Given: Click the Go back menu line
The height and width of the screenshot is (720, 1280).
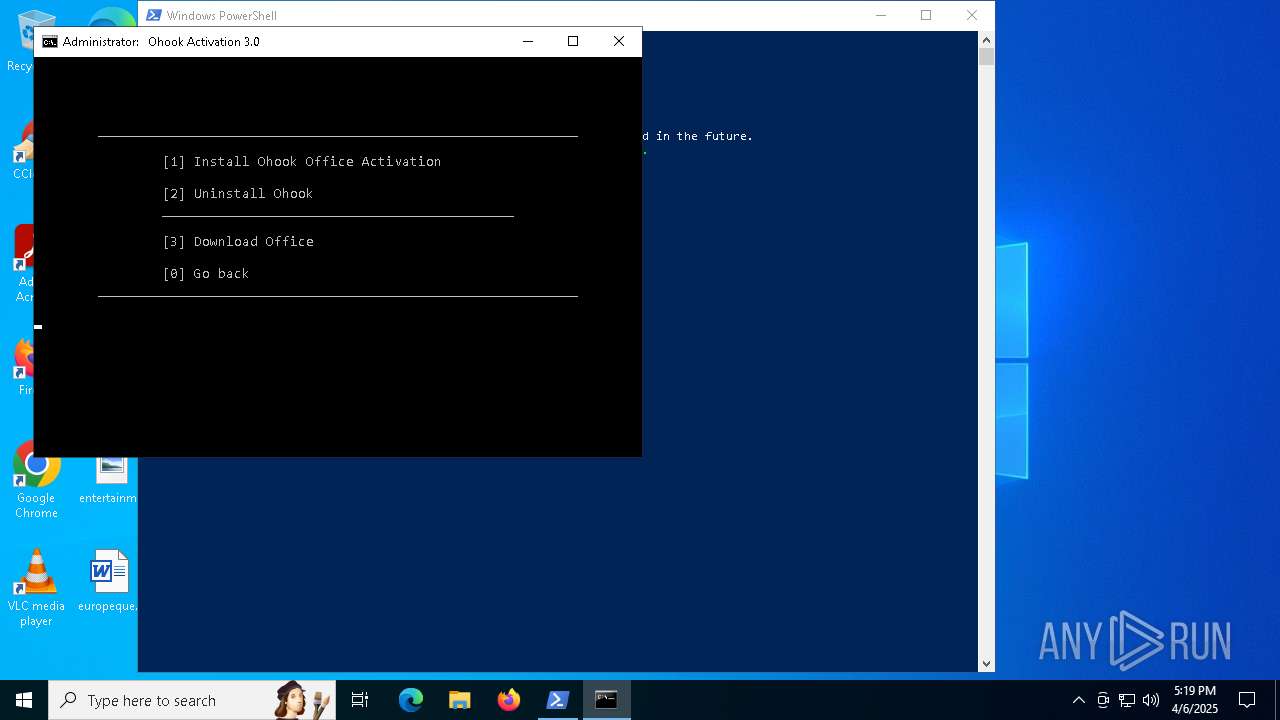Looking at the screenshot, I should (205, 273).
